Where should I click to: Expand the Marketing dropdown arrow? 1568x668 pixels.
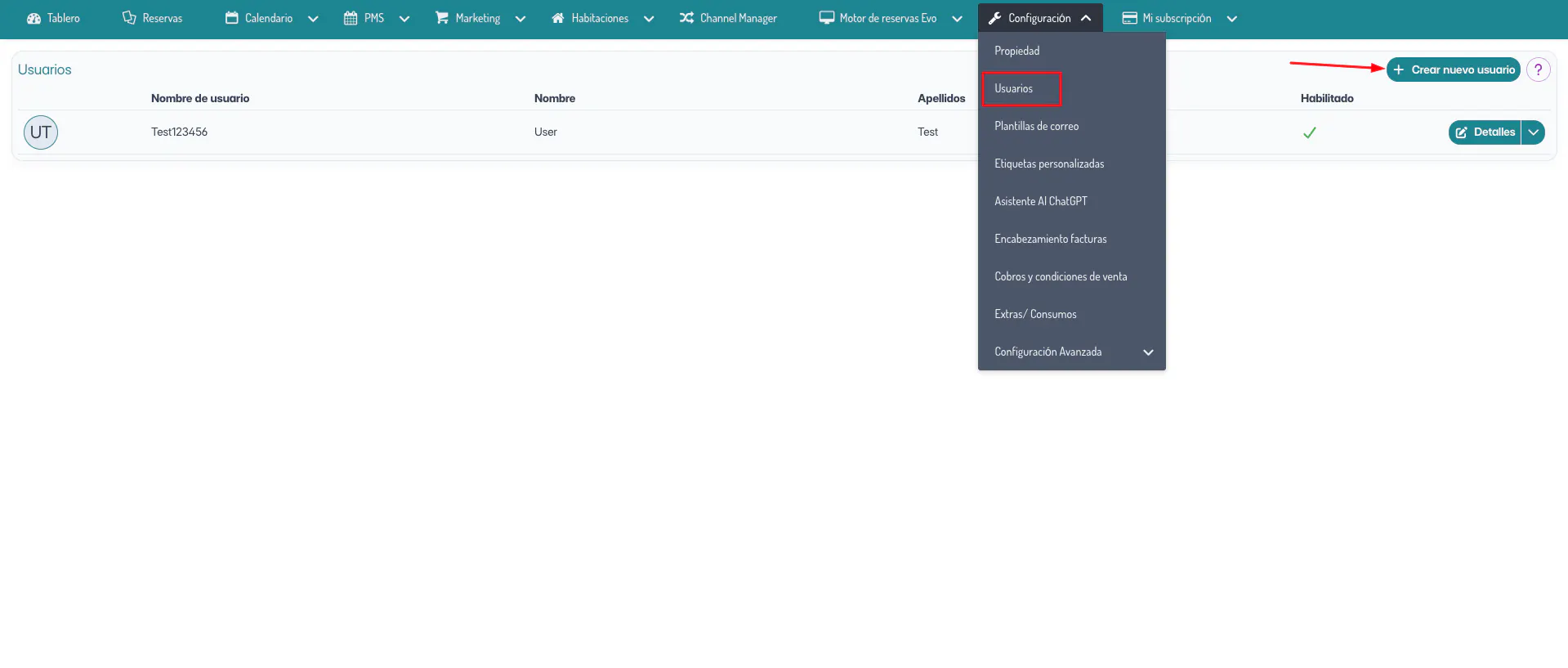[520, 19]
